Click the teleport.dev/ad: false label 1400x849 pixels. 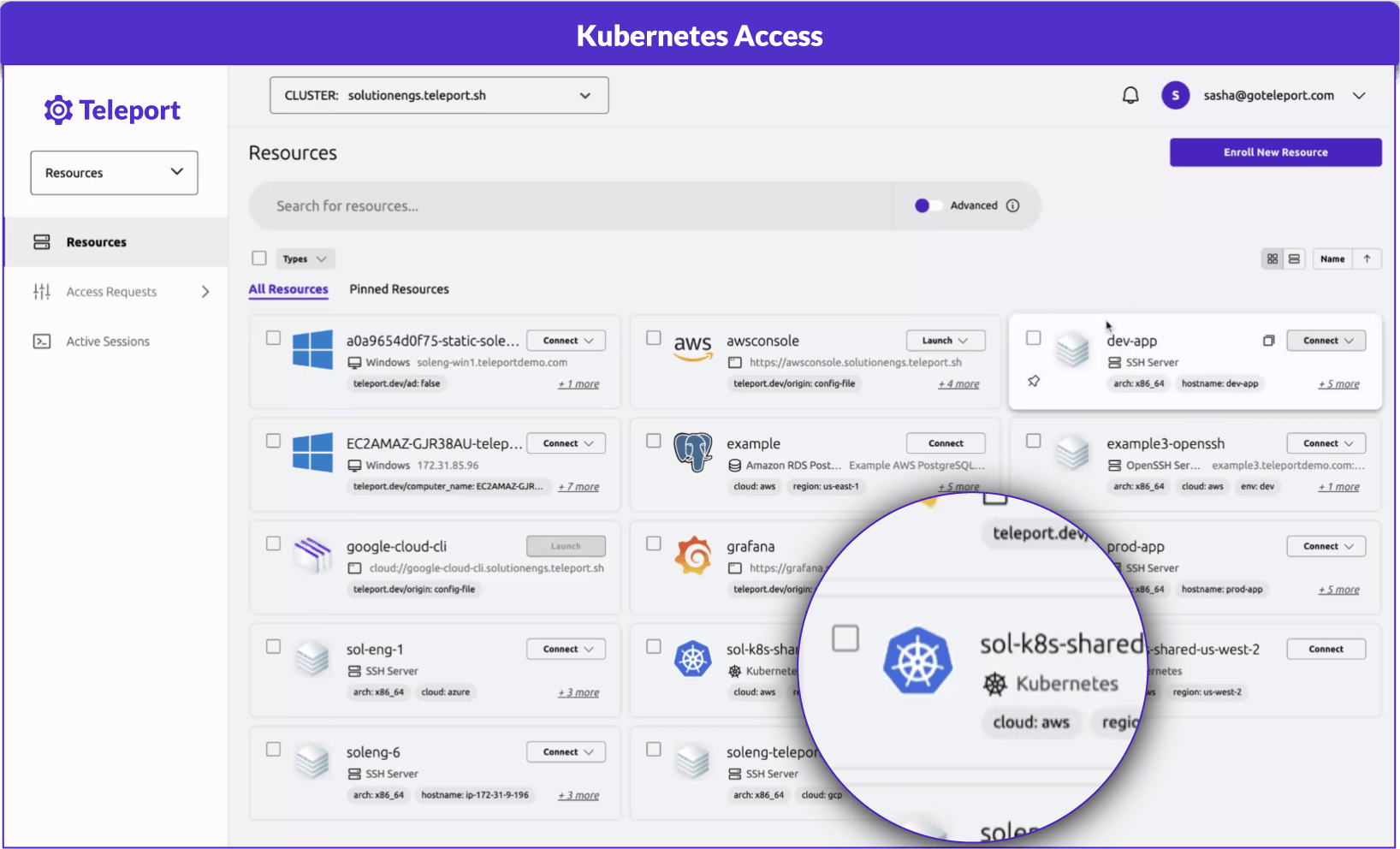click(x=397, y=383)
